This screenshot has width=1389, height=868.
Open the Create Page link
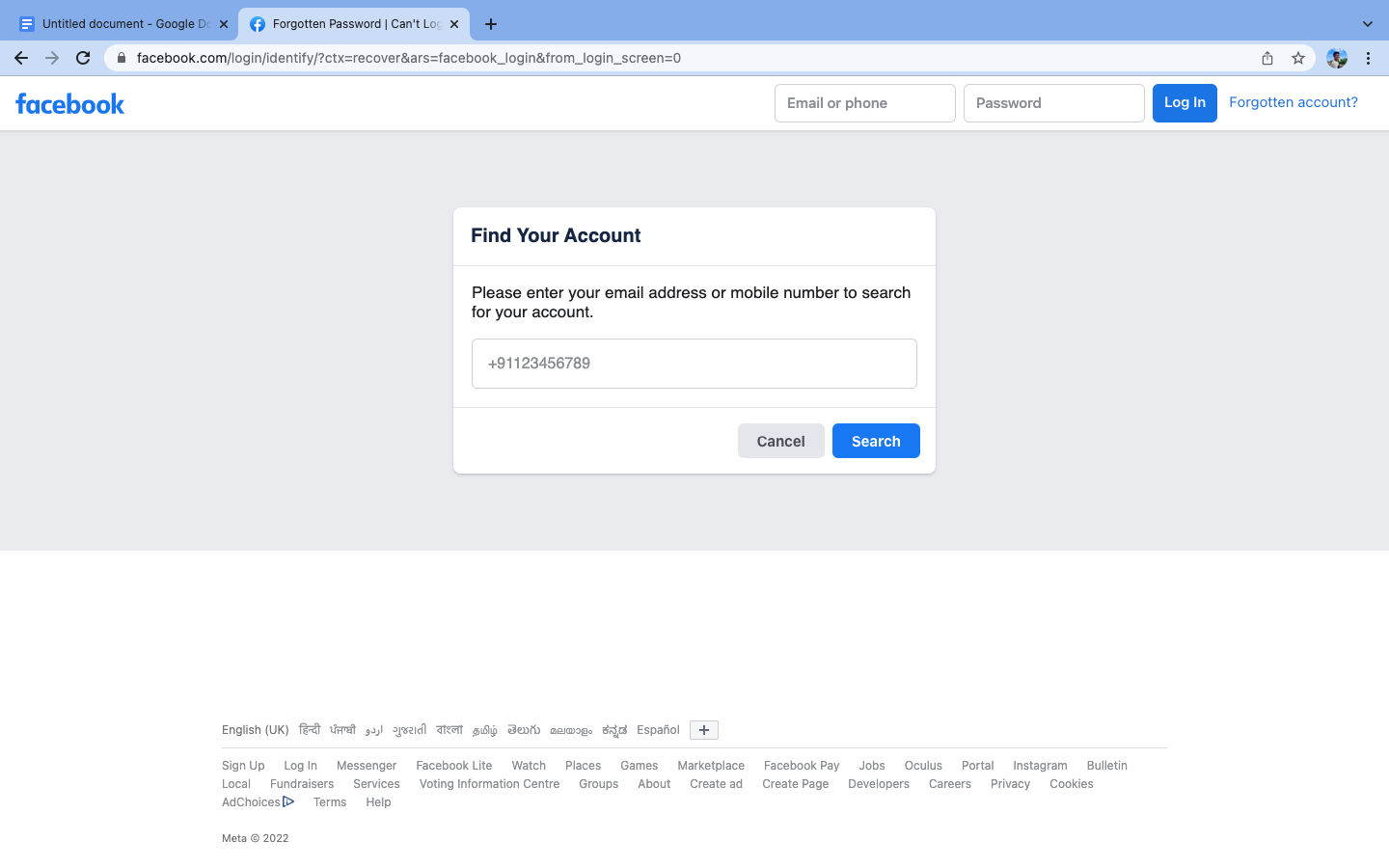[x=796, y=784]
